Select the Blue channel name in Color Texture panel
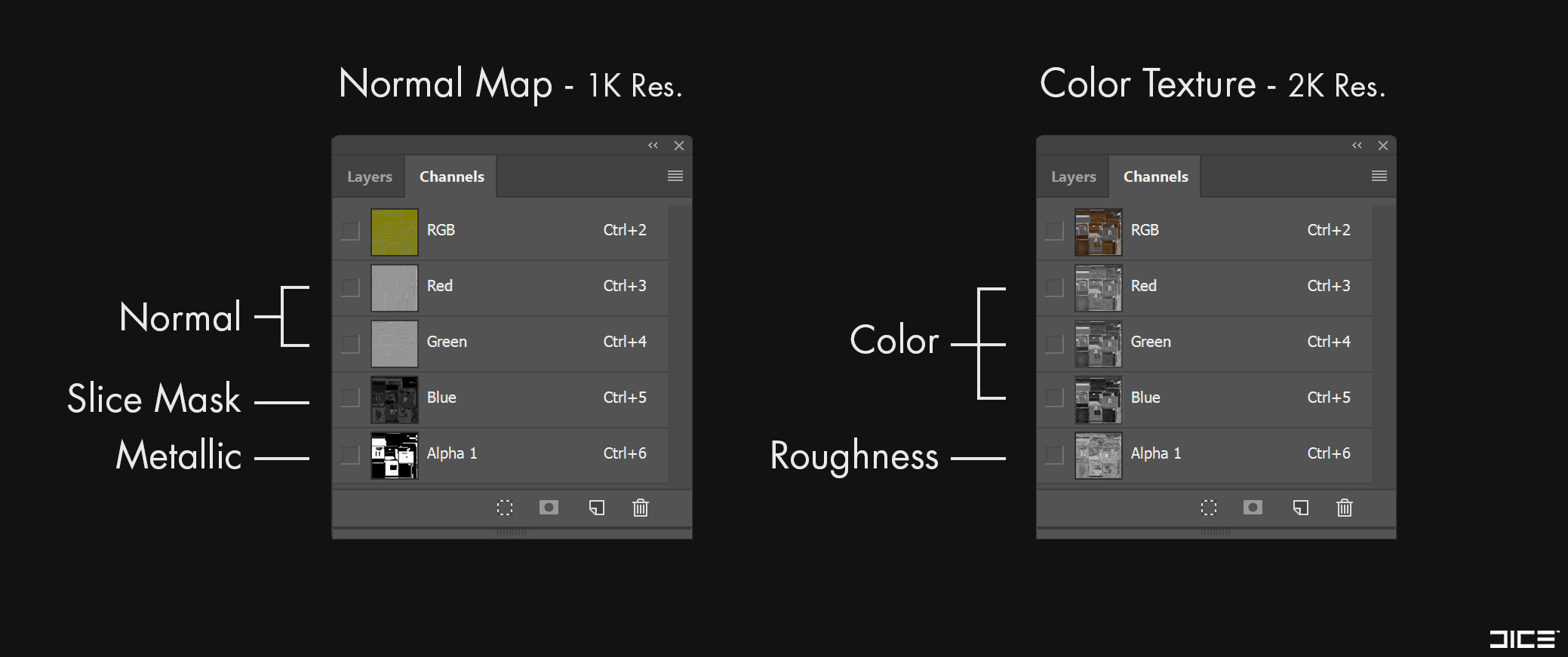Screen dimensions: 1568x657 [1145, 398]
